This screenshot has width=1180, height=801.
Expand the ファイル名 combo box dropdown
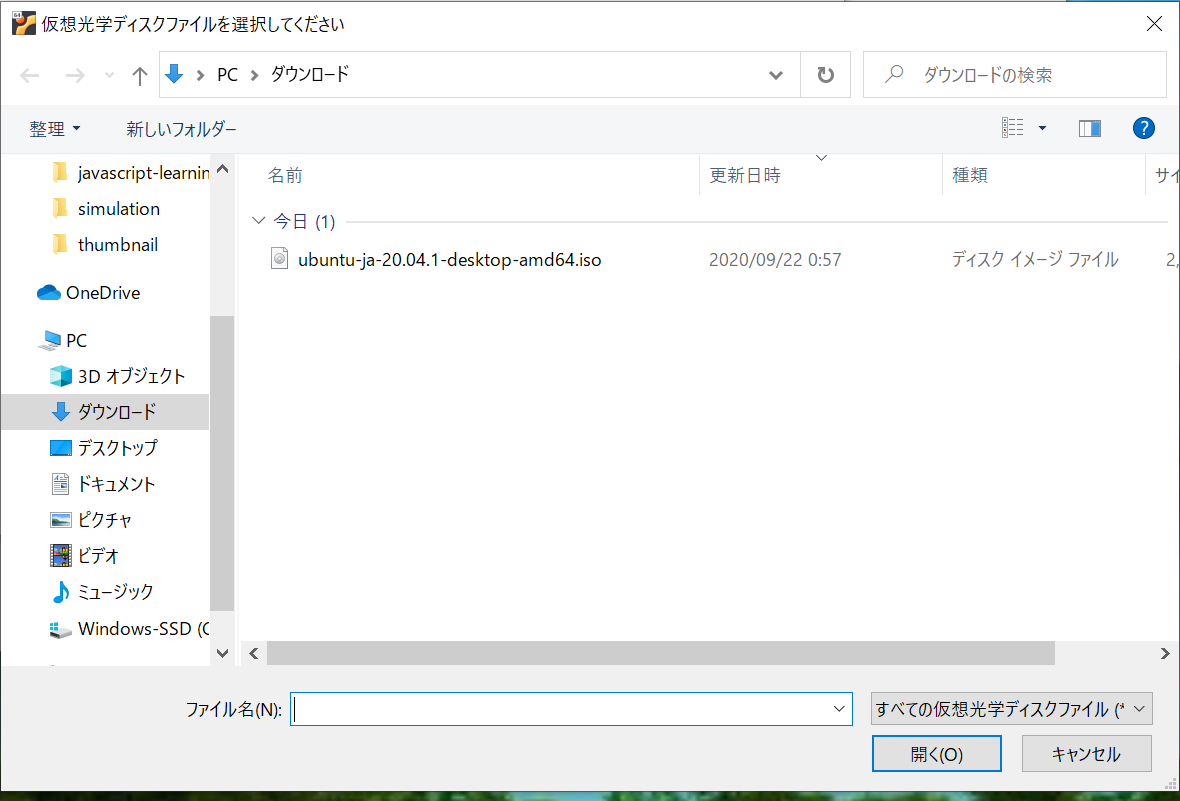[x=839, y=709]
